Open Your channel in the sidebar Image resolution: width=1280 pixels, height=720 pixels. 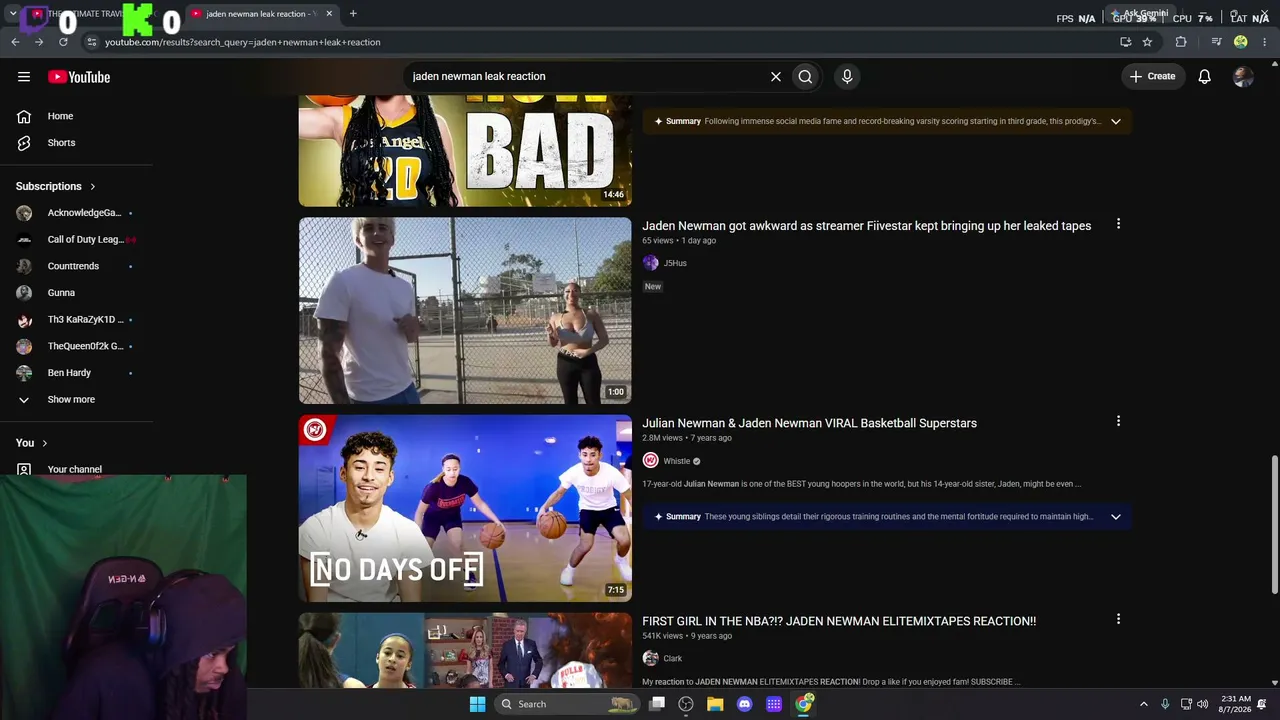pyautogui.click(x=77, y=469)
